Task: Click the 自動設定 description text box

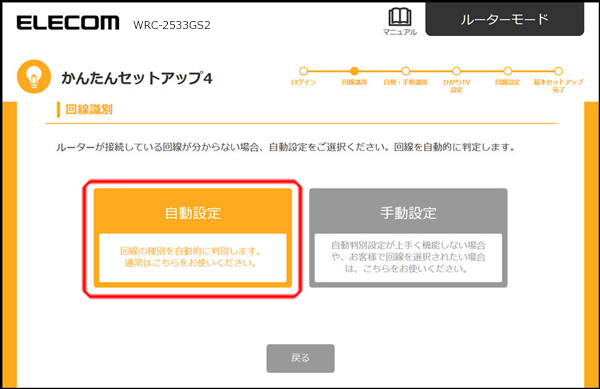Action: click(x=193, y=258)
